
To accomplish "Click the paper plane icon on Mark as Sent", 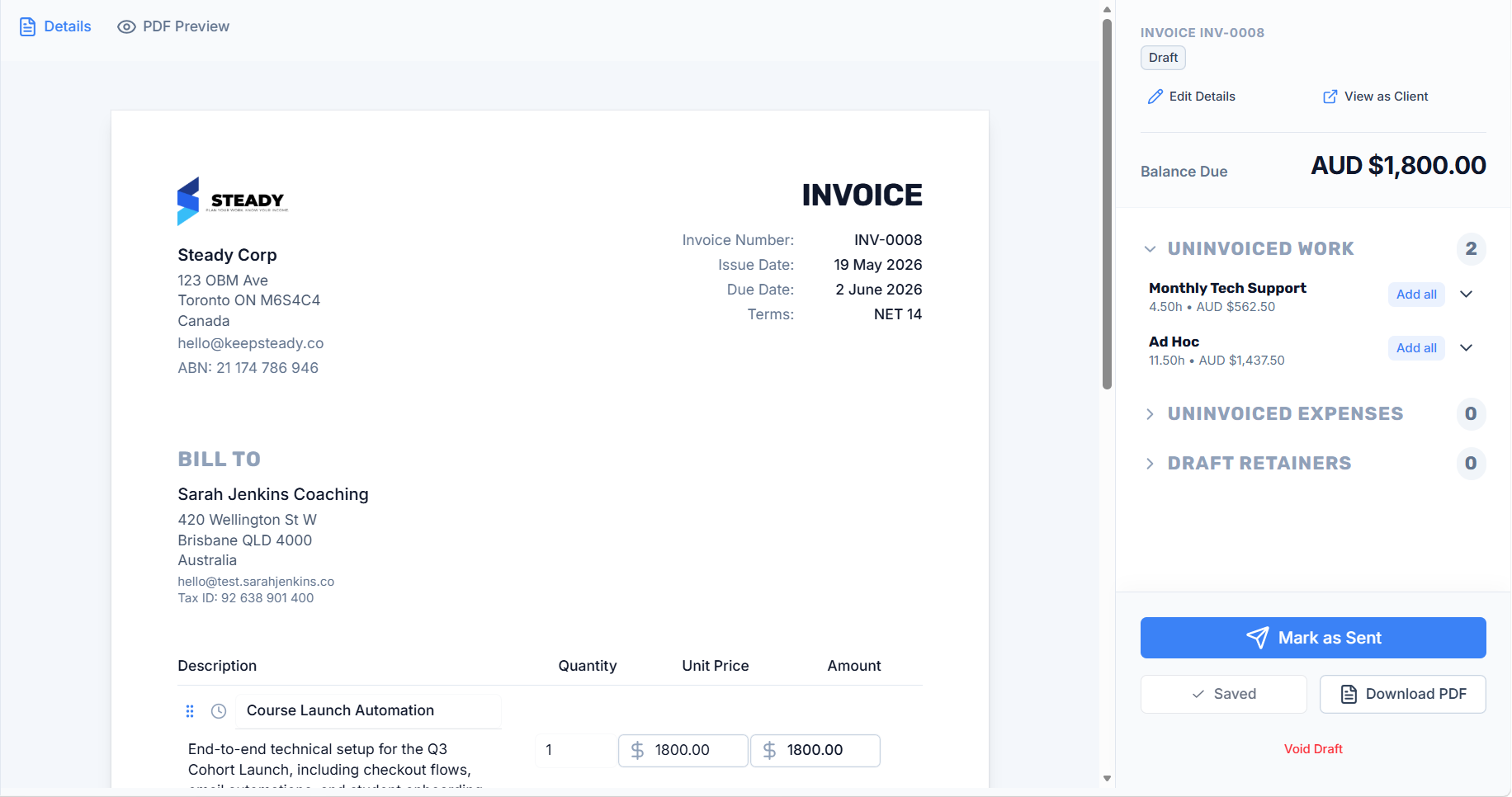I will pyautogui.click(x=1257, y=638).
